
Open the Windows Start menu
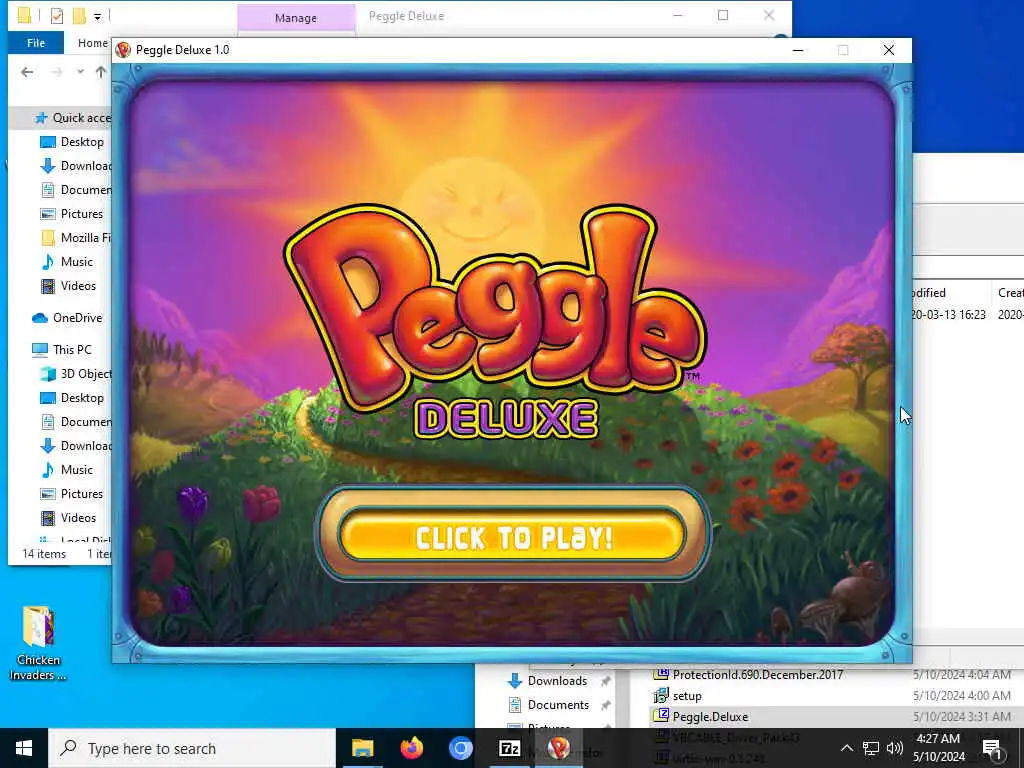[24, 748]
